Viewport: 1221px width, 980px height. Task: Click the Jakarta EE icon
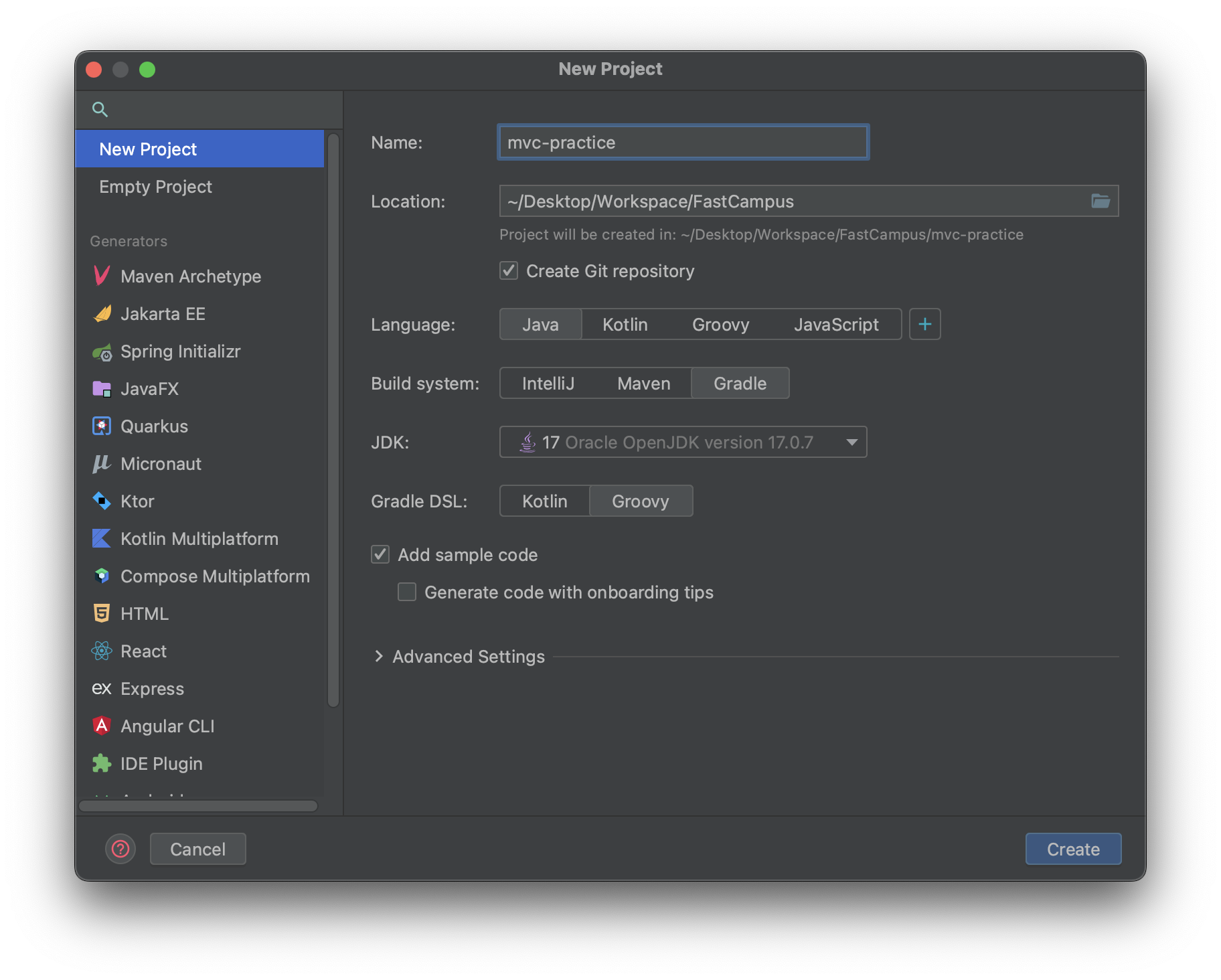point(102,313)
